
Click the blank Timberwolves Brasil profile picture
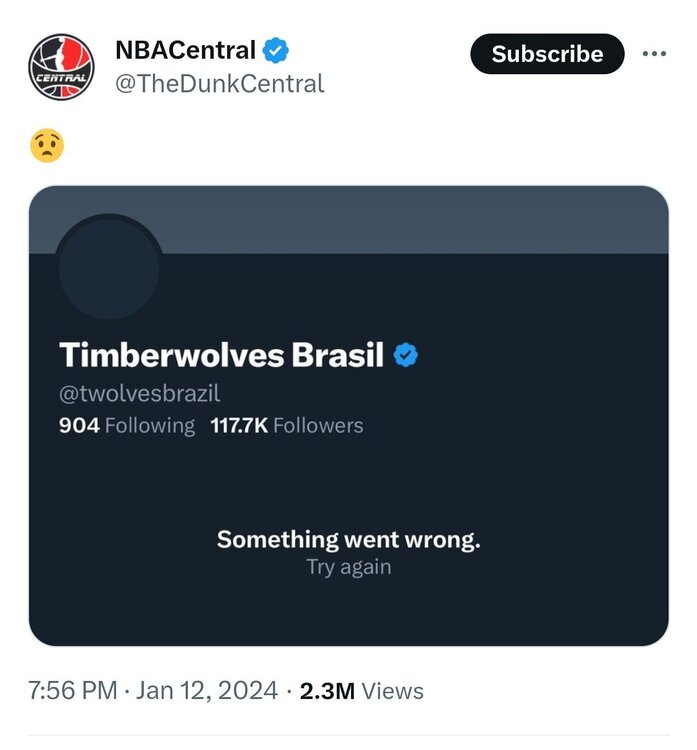109,269
